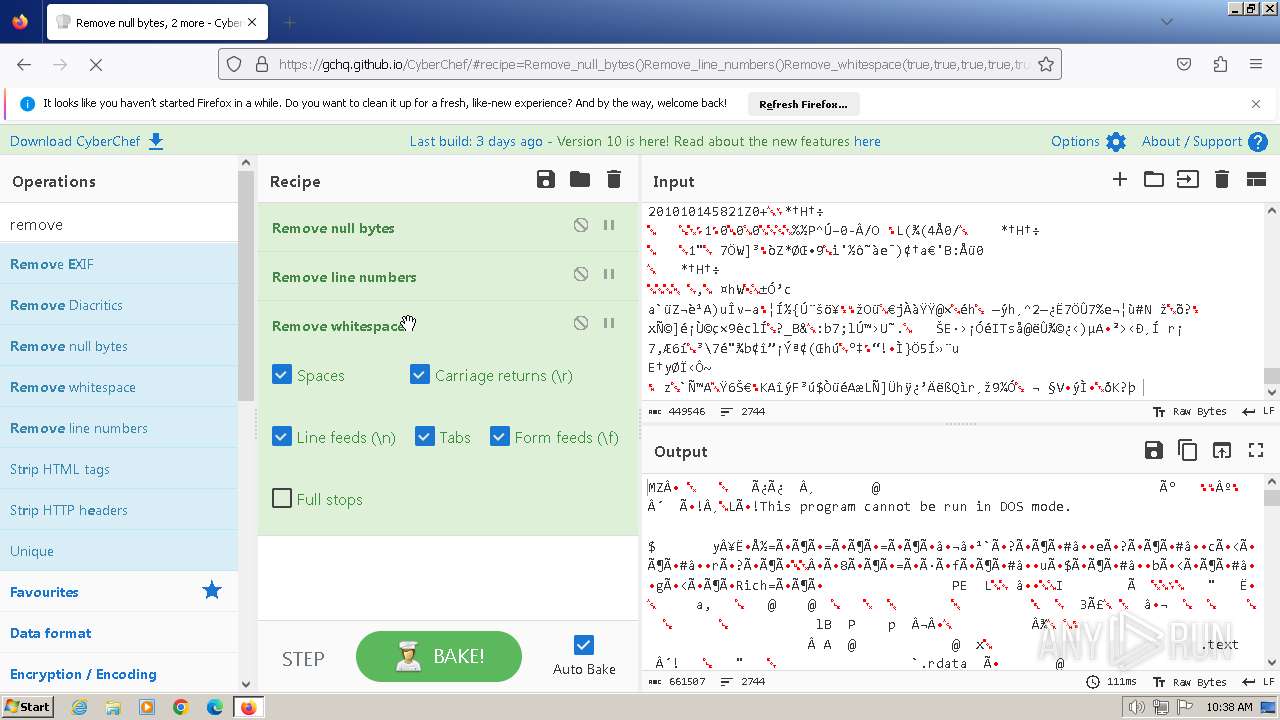The width and height of the screenshot is (1280, 720).
Task: Clear input and output with trash icon
Action: pyautogui.click(x=1221, y=180)
